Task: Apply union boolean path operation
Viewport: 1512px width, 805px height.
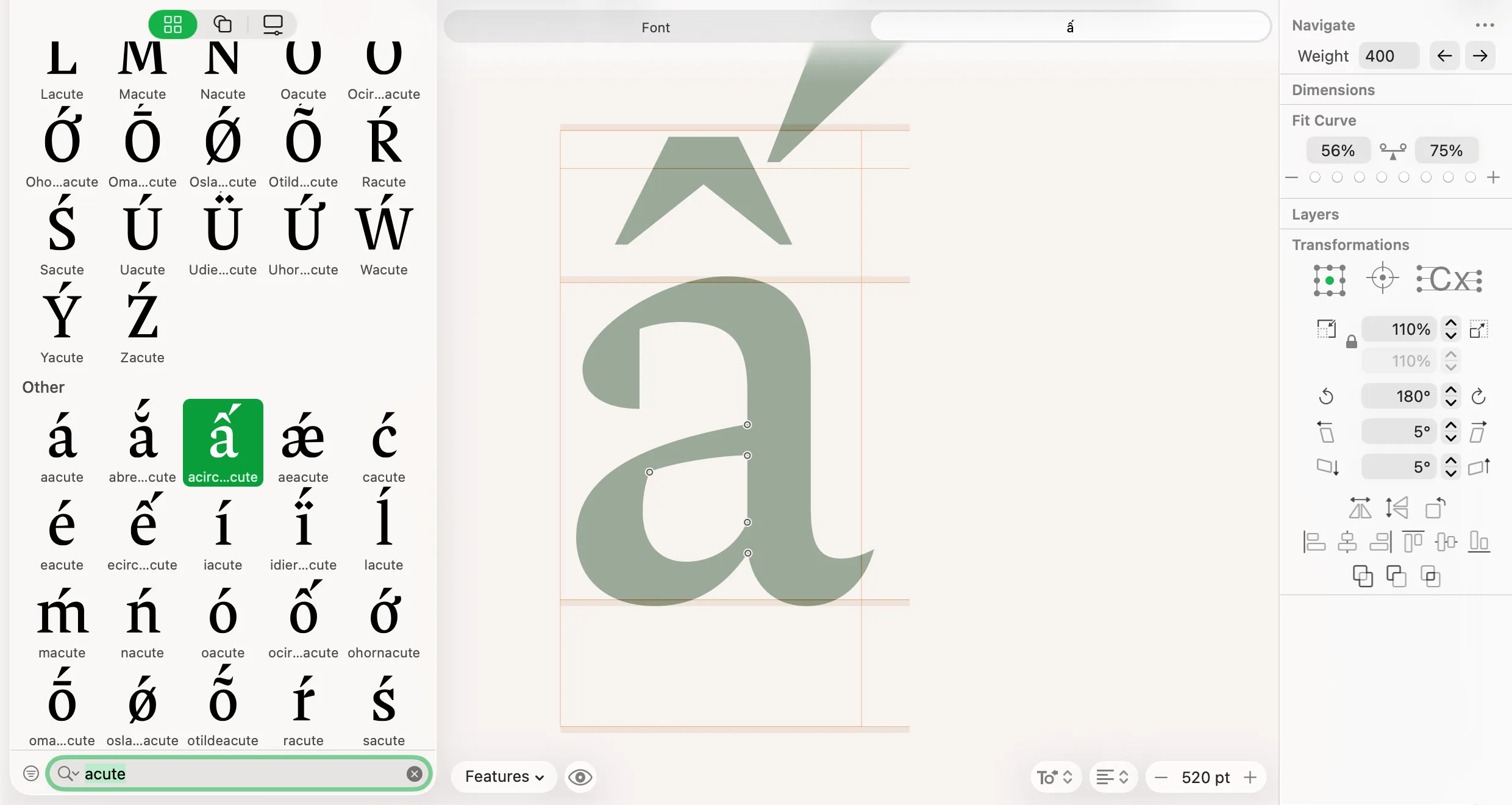Action: pyautogui.click(x=1363, y=576)
